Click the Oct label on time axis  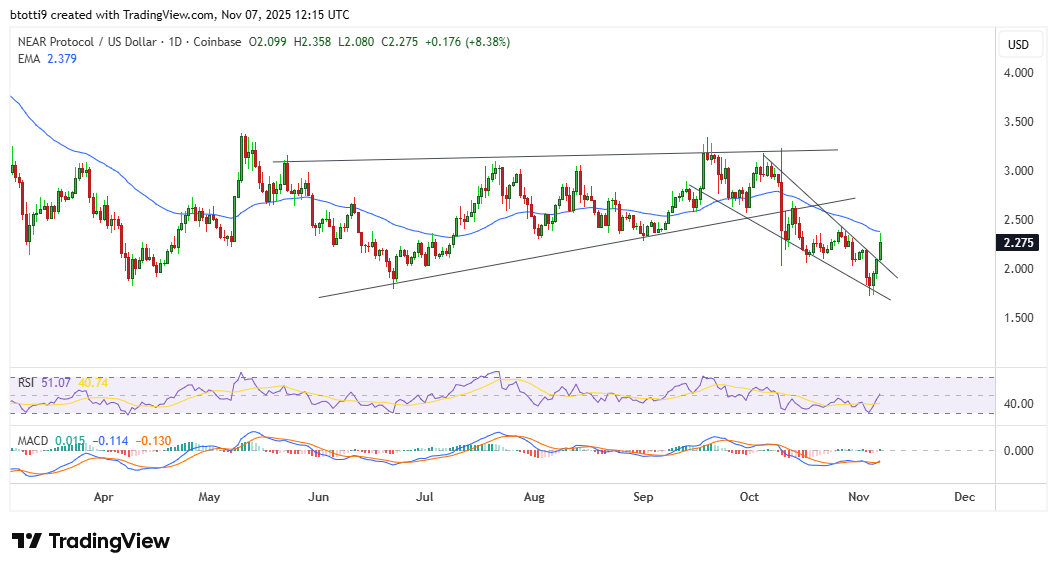tap(750, 496)
